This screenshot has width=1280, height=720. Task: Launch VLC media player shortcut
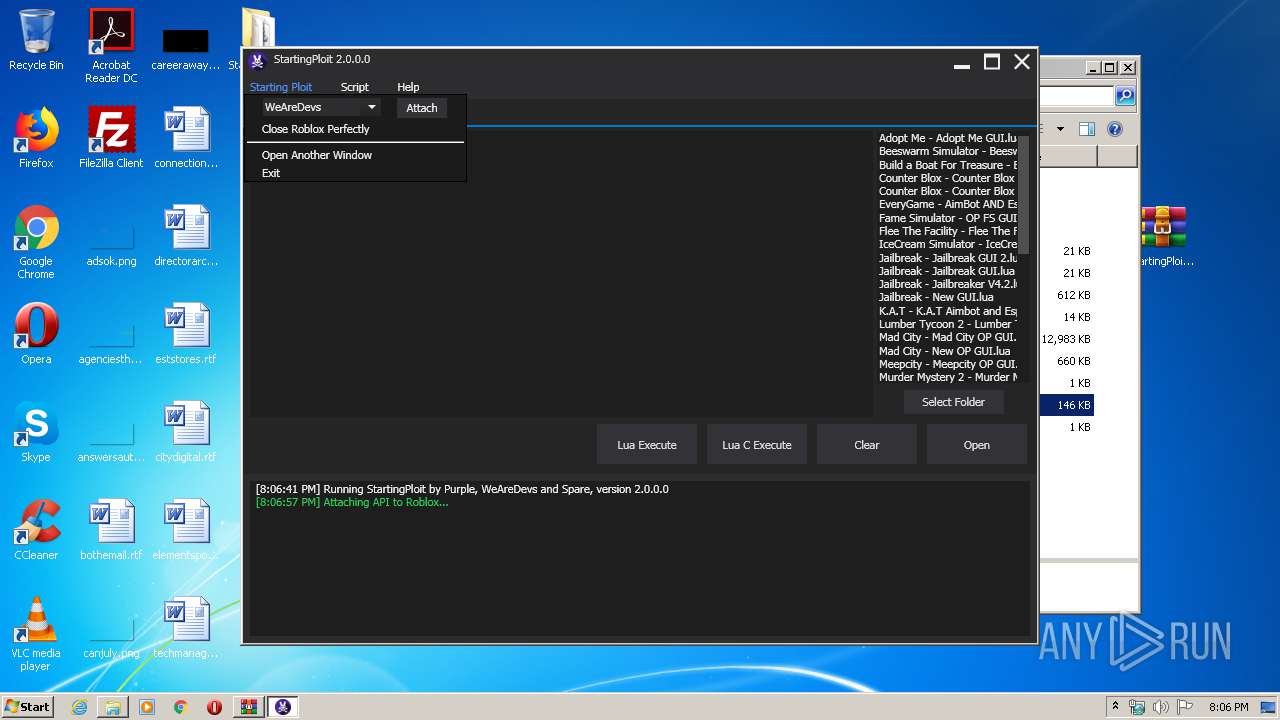click(x=36, y=634)
